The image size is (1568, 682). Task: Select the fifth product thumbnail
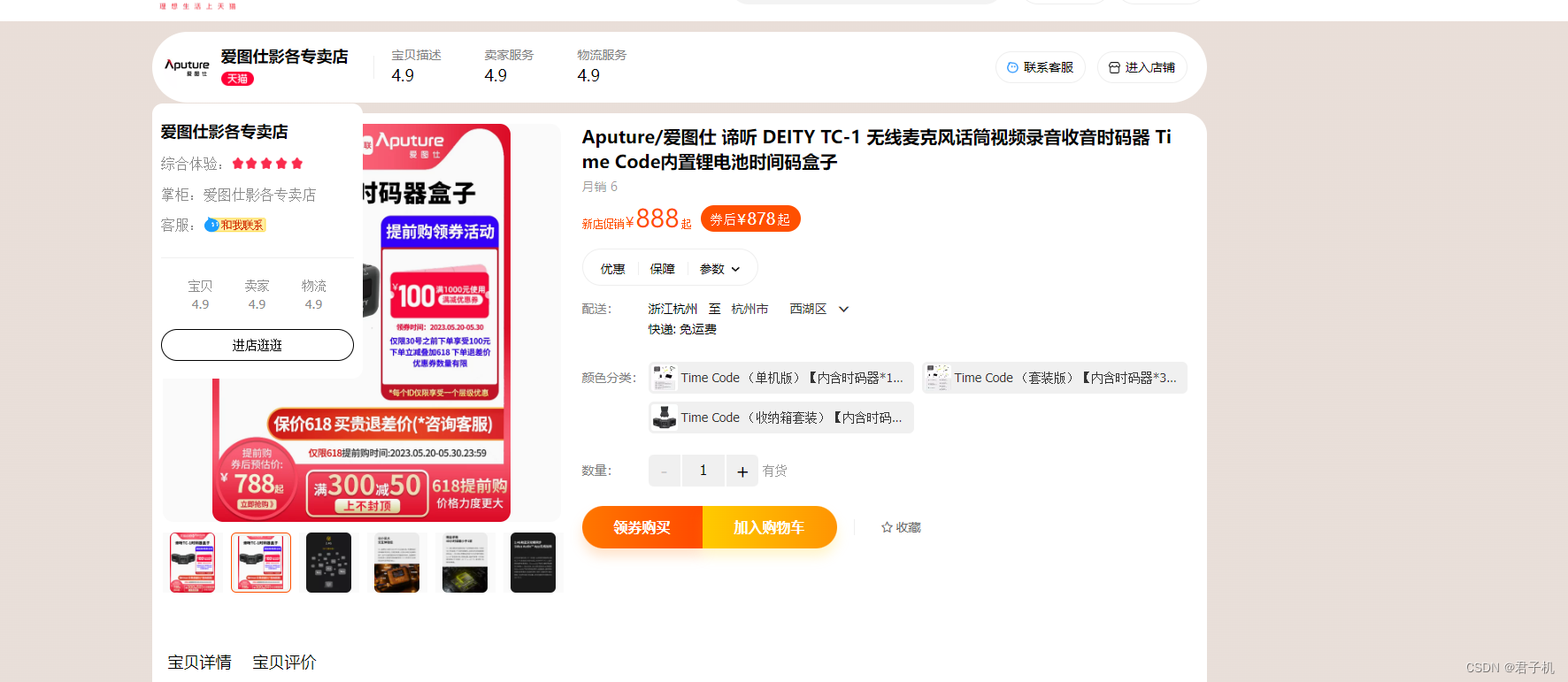(465, 563)
